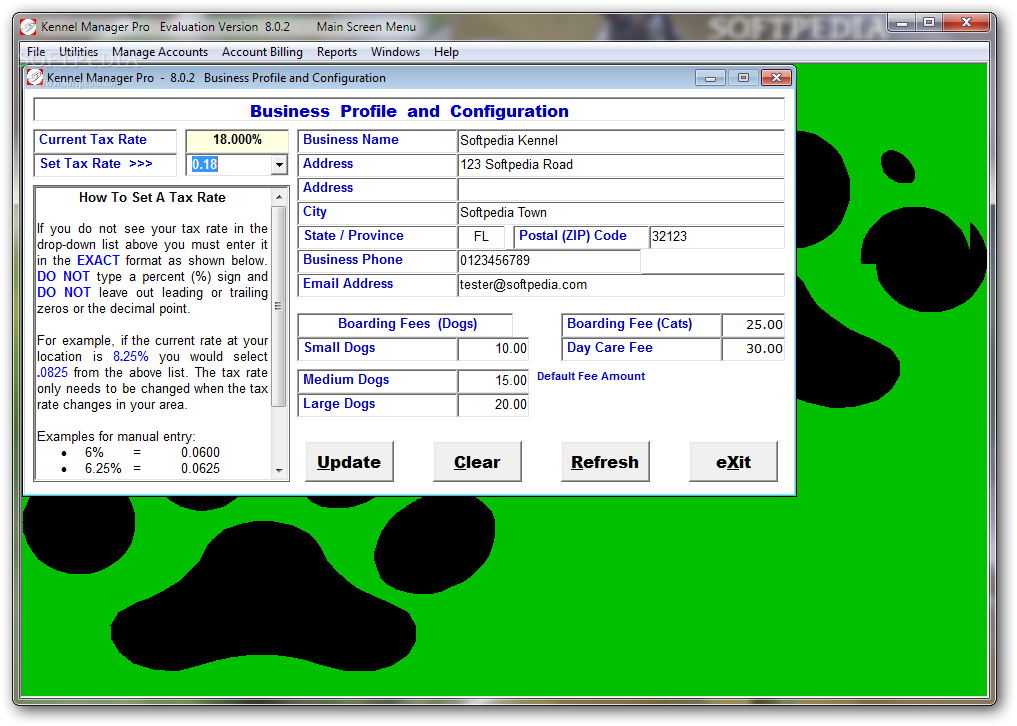
Task: Click the 0.0600 manual entry example
Action: (x=200, y=452)
